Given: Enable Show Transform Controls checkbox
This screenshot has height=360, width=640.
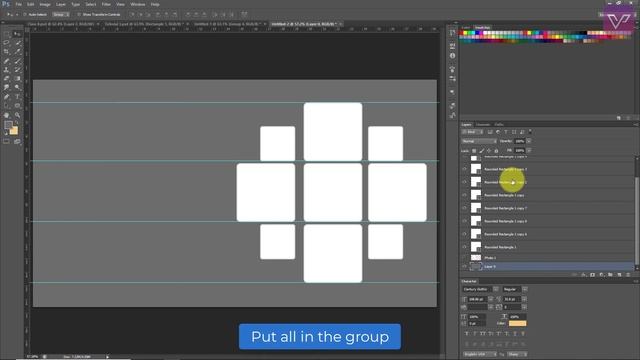Looking at the screenshot, I should tap(79, 14).
